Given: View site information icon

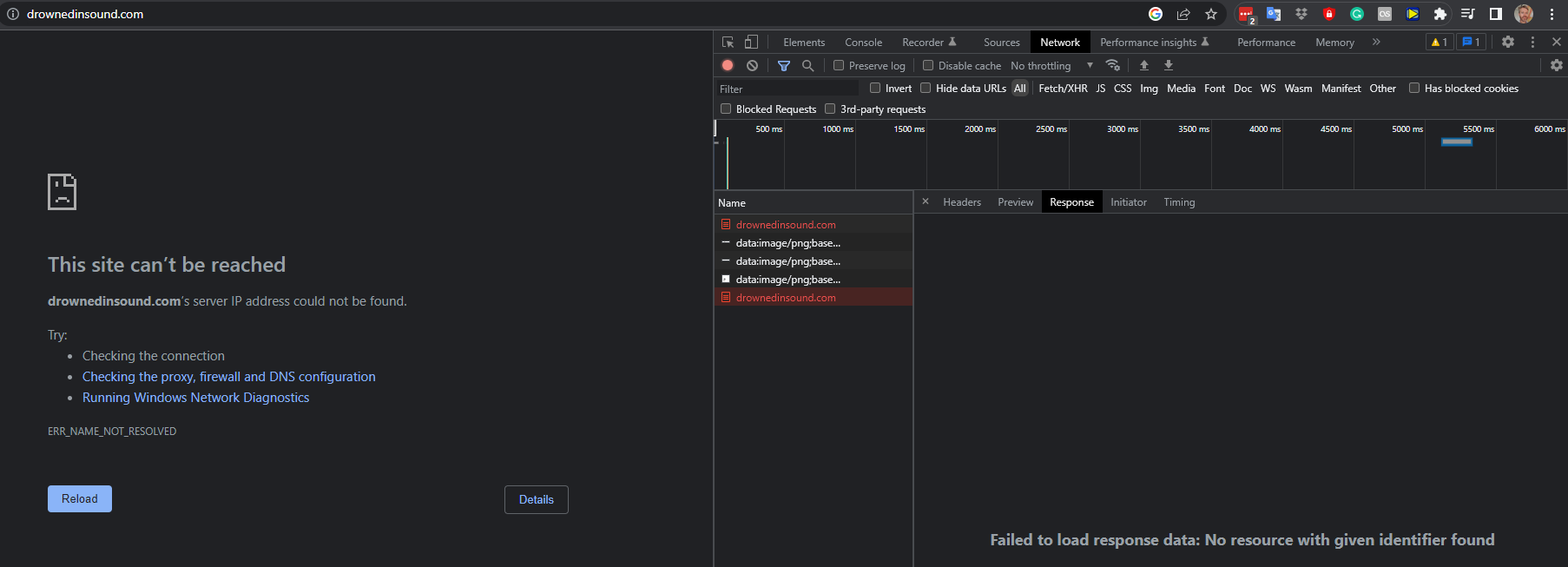Looking at the screenshot, I should 13,14.
